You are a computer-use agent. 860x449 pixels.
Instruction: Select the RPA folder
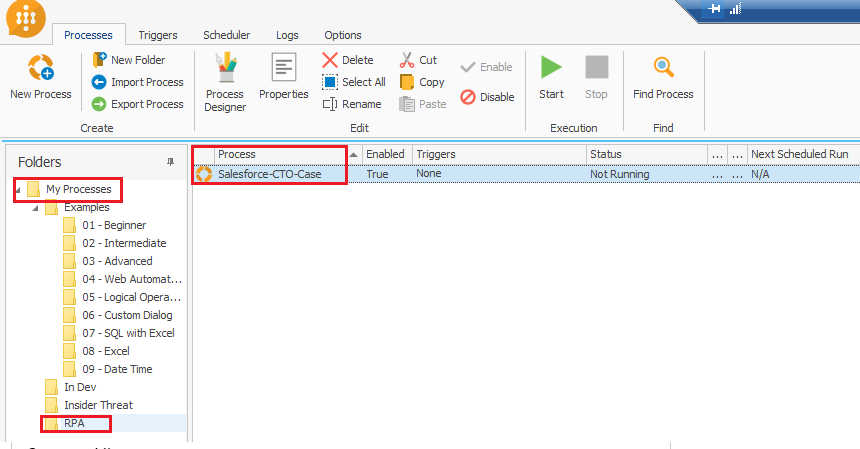(74, 423)
